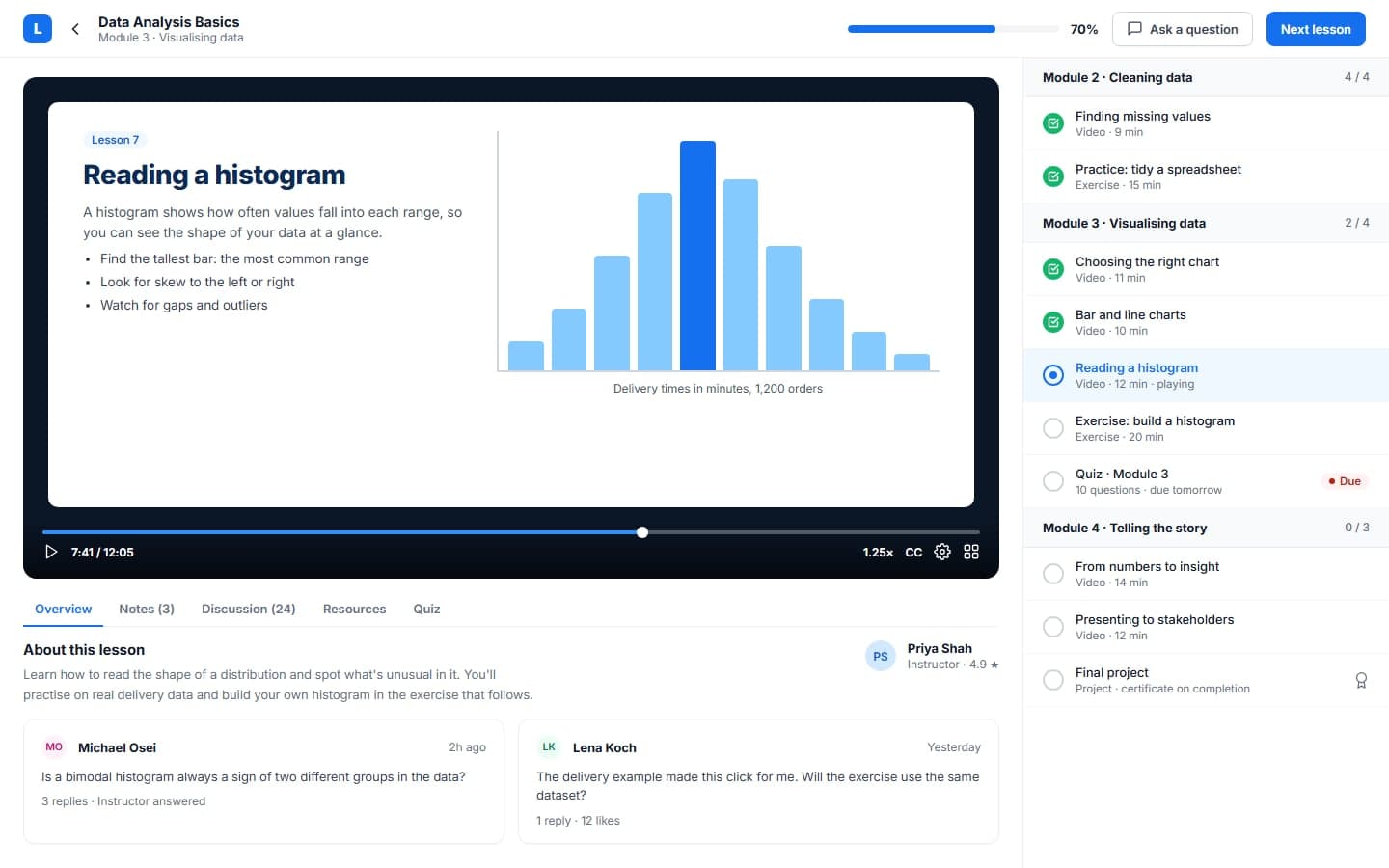Click the circle for From numbers to insight
The image size is (1389, 868).
(x=1053, y=574)
